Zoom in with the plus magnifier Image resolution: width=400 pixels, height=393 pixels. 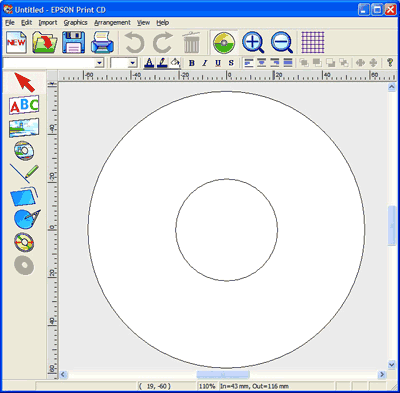pyautogui.click(x=253, y=42)
